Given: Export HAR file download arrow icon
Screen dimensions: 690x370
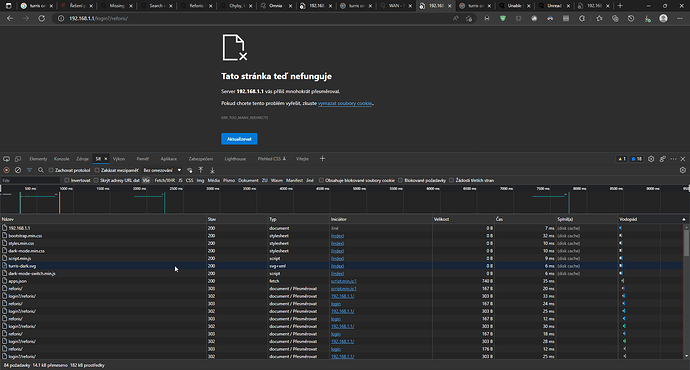Looking at the screenshot, I should coord(212,170).
